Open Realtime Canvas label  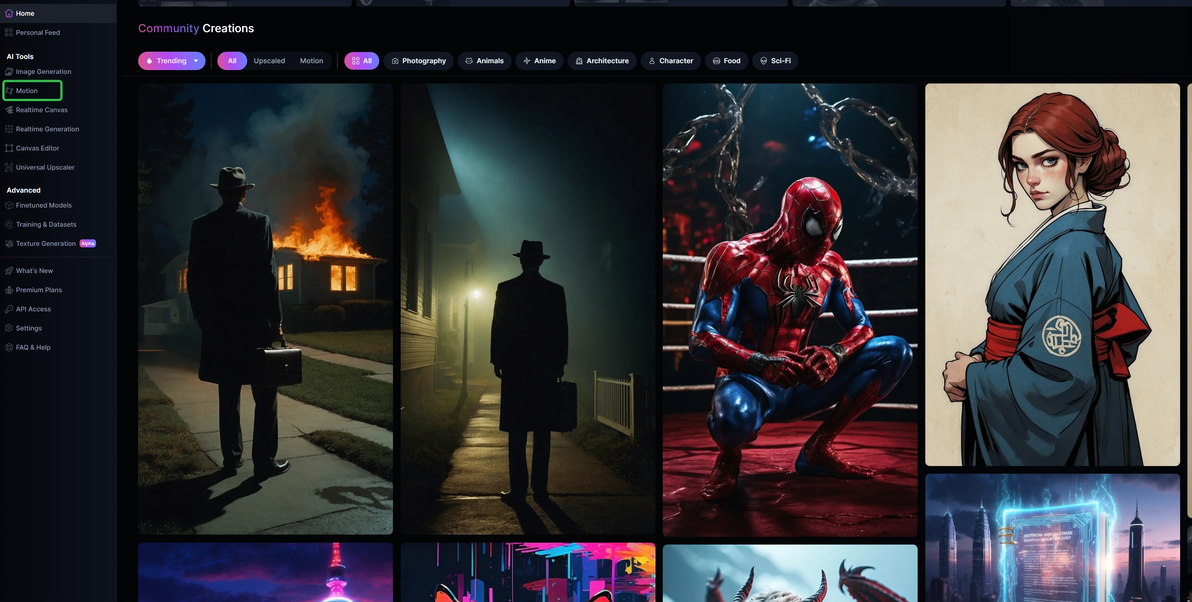point(42,110)
